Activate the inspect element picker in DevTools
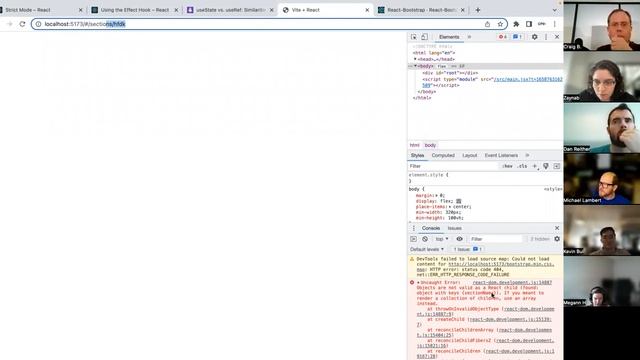640x360 pixels. [x=413, y=37]
